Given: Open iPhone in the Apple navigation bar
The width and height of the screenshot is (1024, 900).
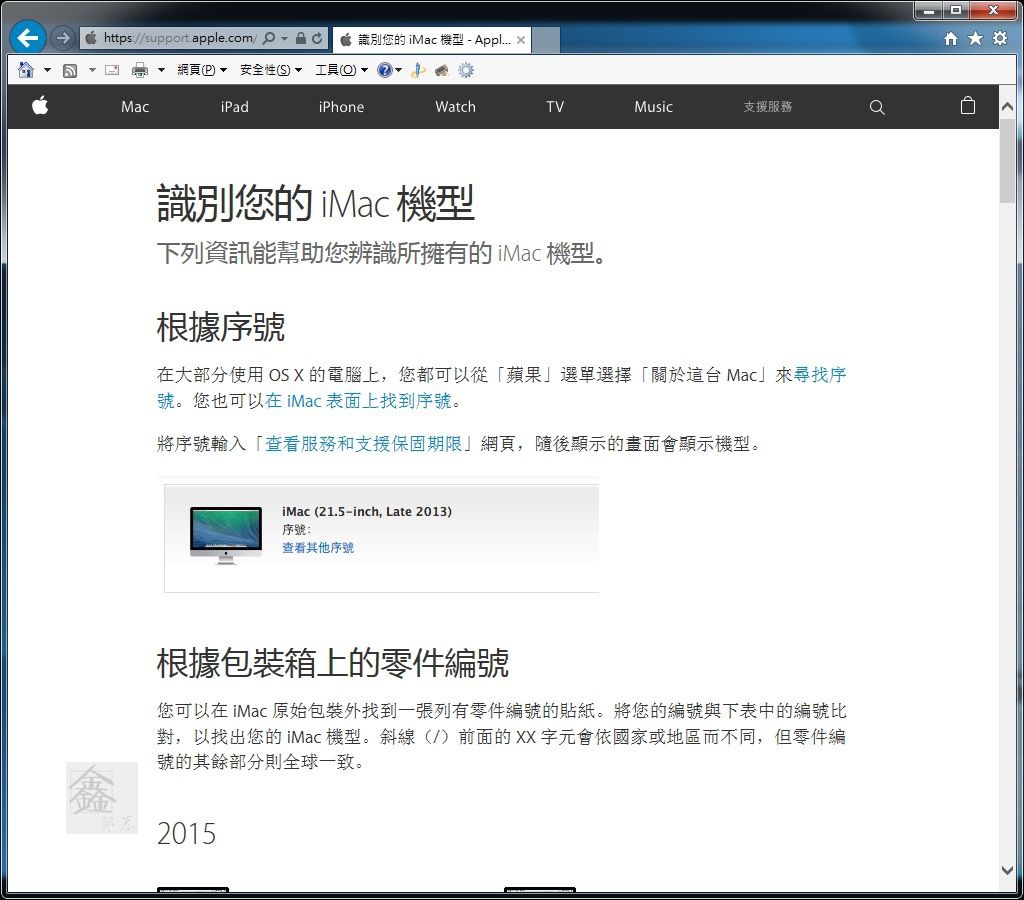Looking at the screenshot, I should (x=342, y=107).
